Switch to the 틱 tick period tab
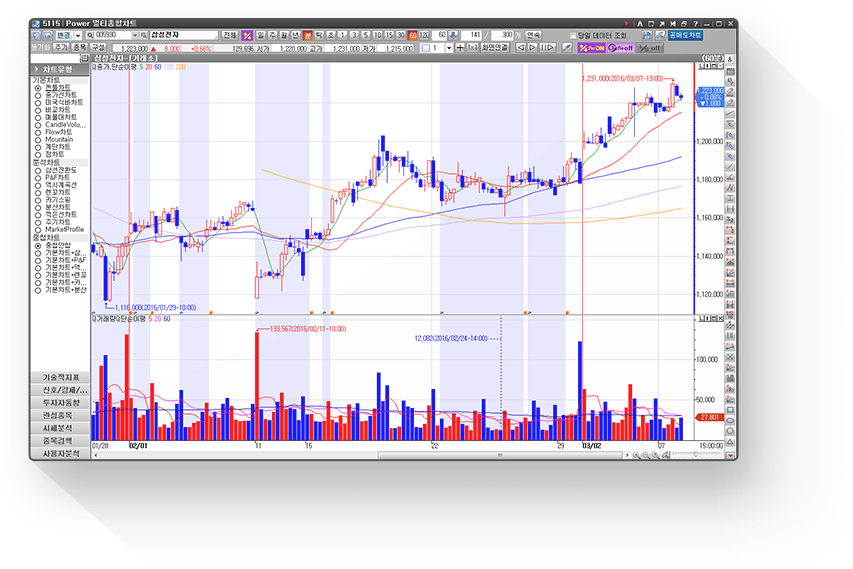Image resolution: width=853 pixels, height=569 pixels. pyautogui.click(x=319, y=35)
